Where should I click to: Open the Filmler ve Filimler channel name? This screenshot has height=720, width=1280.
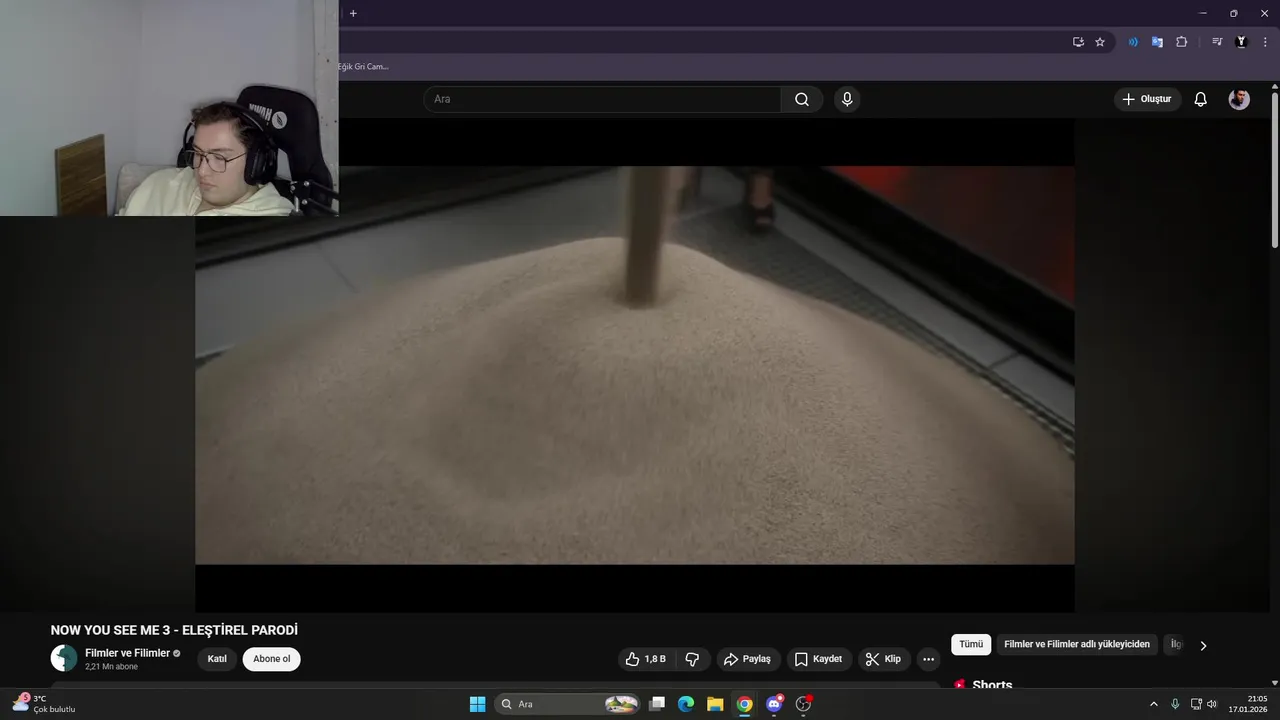point(127,653)
